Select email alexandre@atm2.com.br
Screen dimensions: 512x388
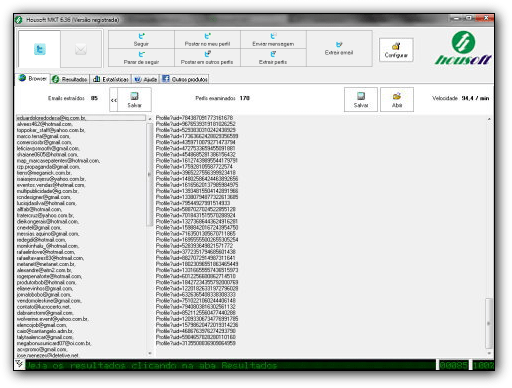[x=44, y=270]
